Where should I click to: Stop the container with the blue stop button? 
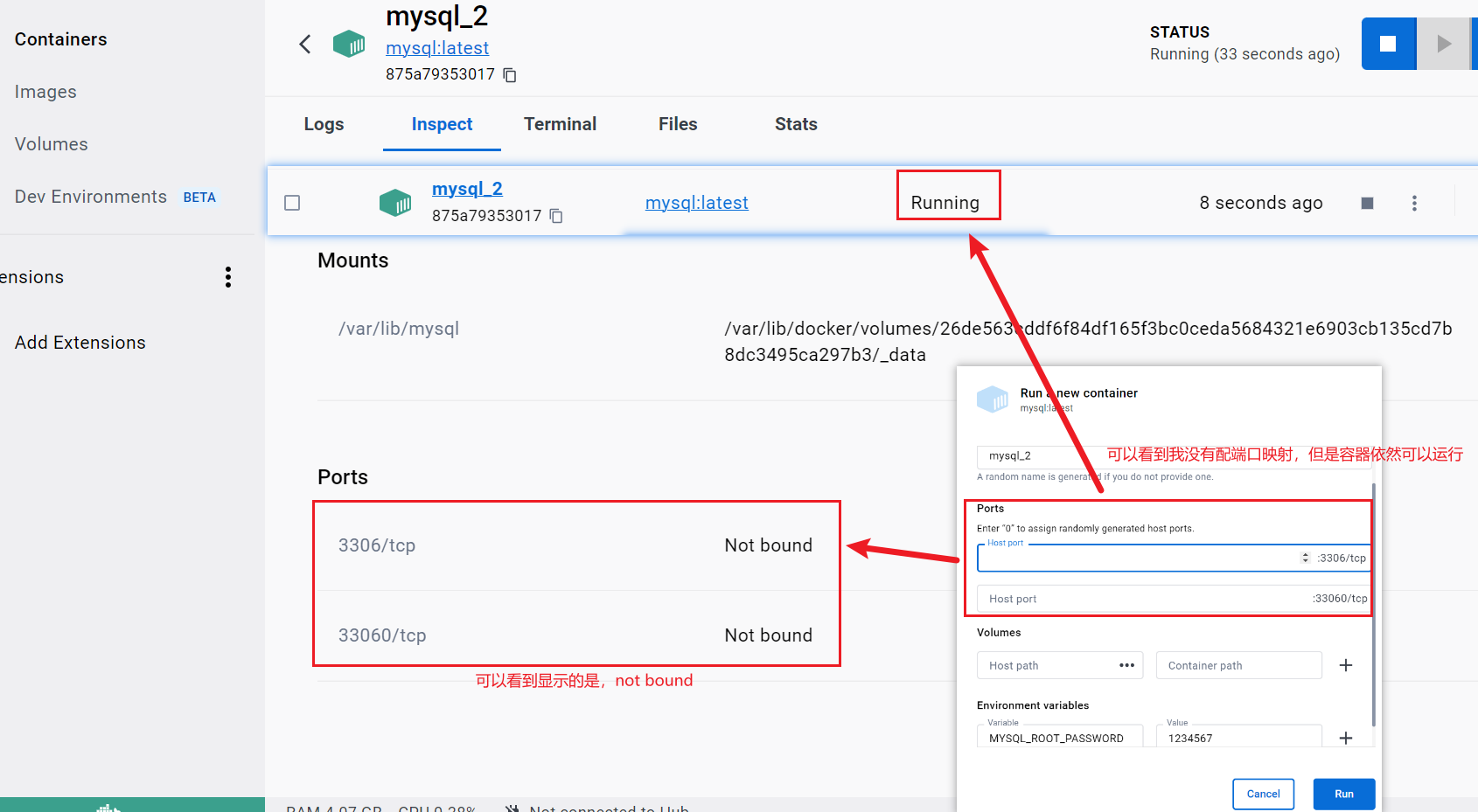click(1388, 44)
